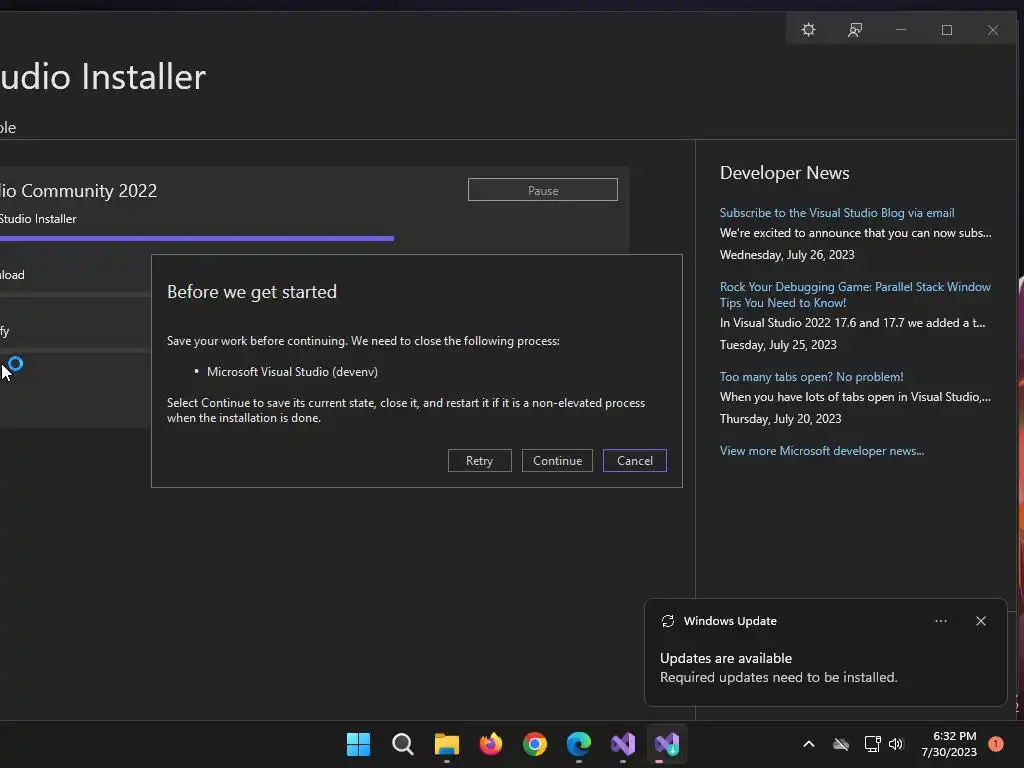The height and width of the screenshot is (768, 1024).
Task: Open Rock Your Debugging Game article link
Action: 855,295
